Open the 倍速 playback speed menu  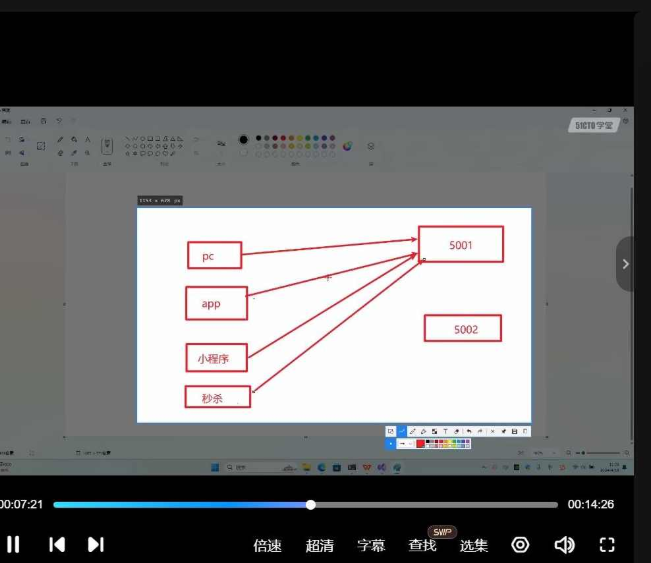267,545
